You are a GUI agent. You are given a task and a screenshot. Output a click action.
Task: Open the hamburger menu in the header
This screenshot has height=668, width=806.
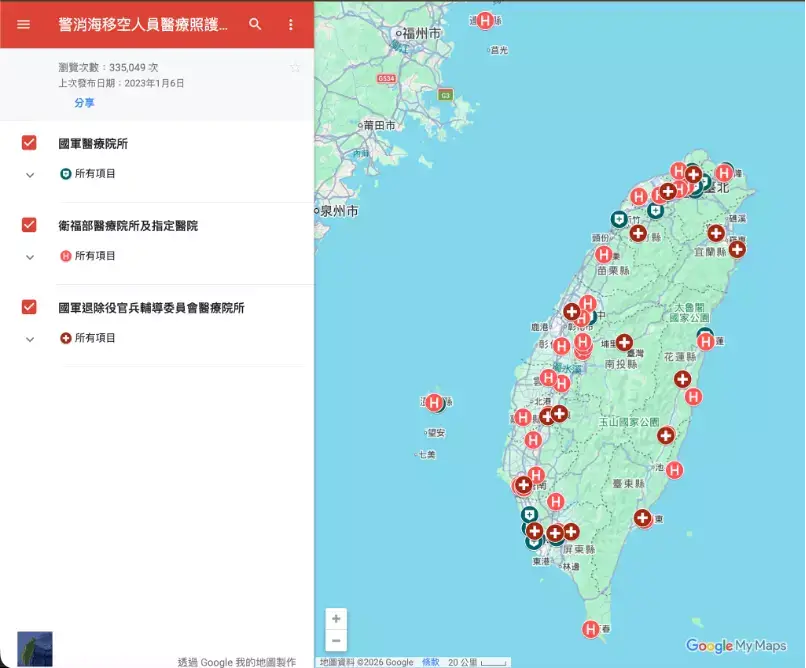[24, 24]
